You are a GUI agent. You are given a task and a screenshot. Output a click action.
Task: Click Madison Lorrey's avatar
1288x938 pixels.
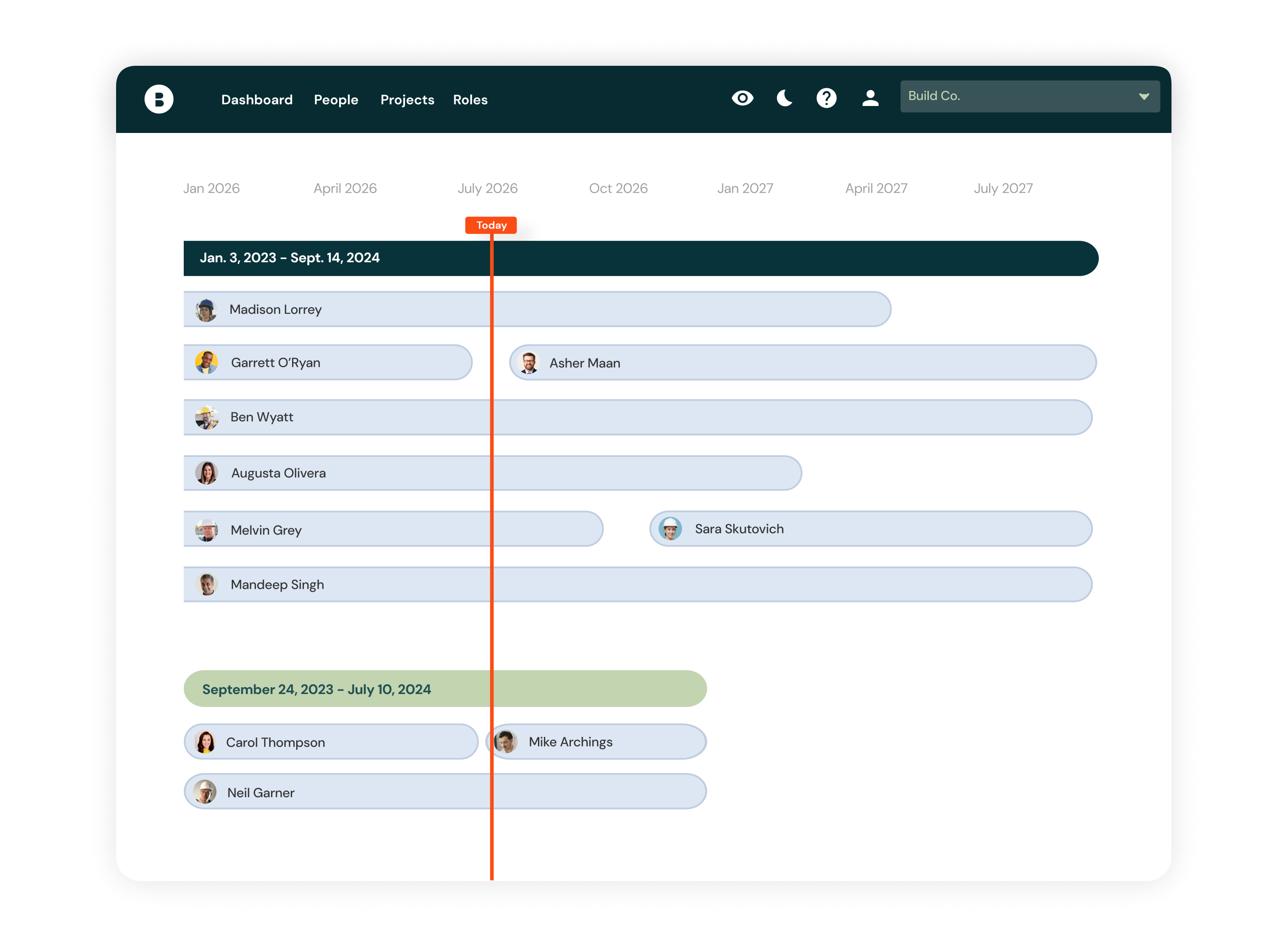click(206, 310)
